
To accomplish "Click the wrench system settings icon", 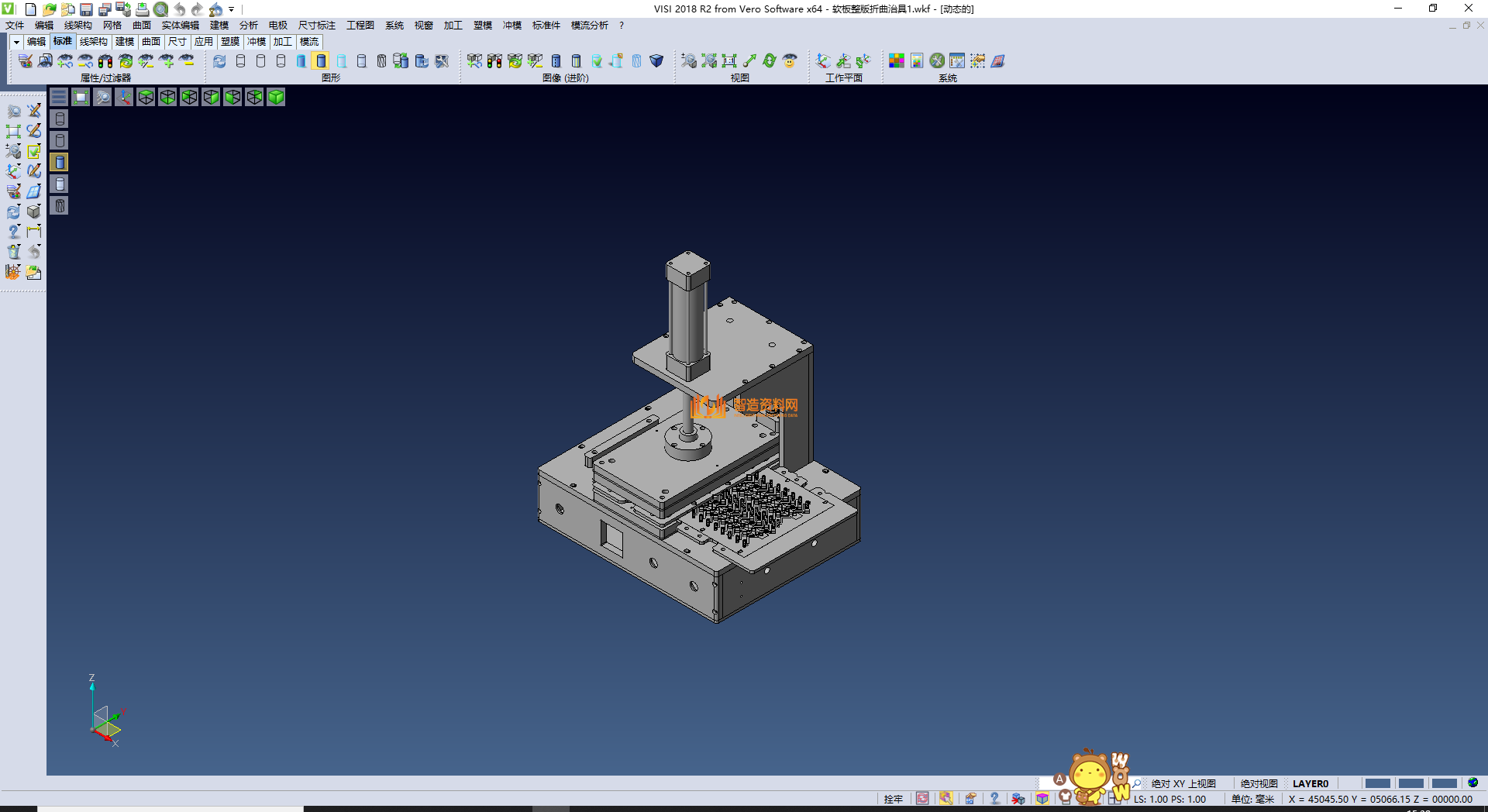I will [x=937, y=60].
